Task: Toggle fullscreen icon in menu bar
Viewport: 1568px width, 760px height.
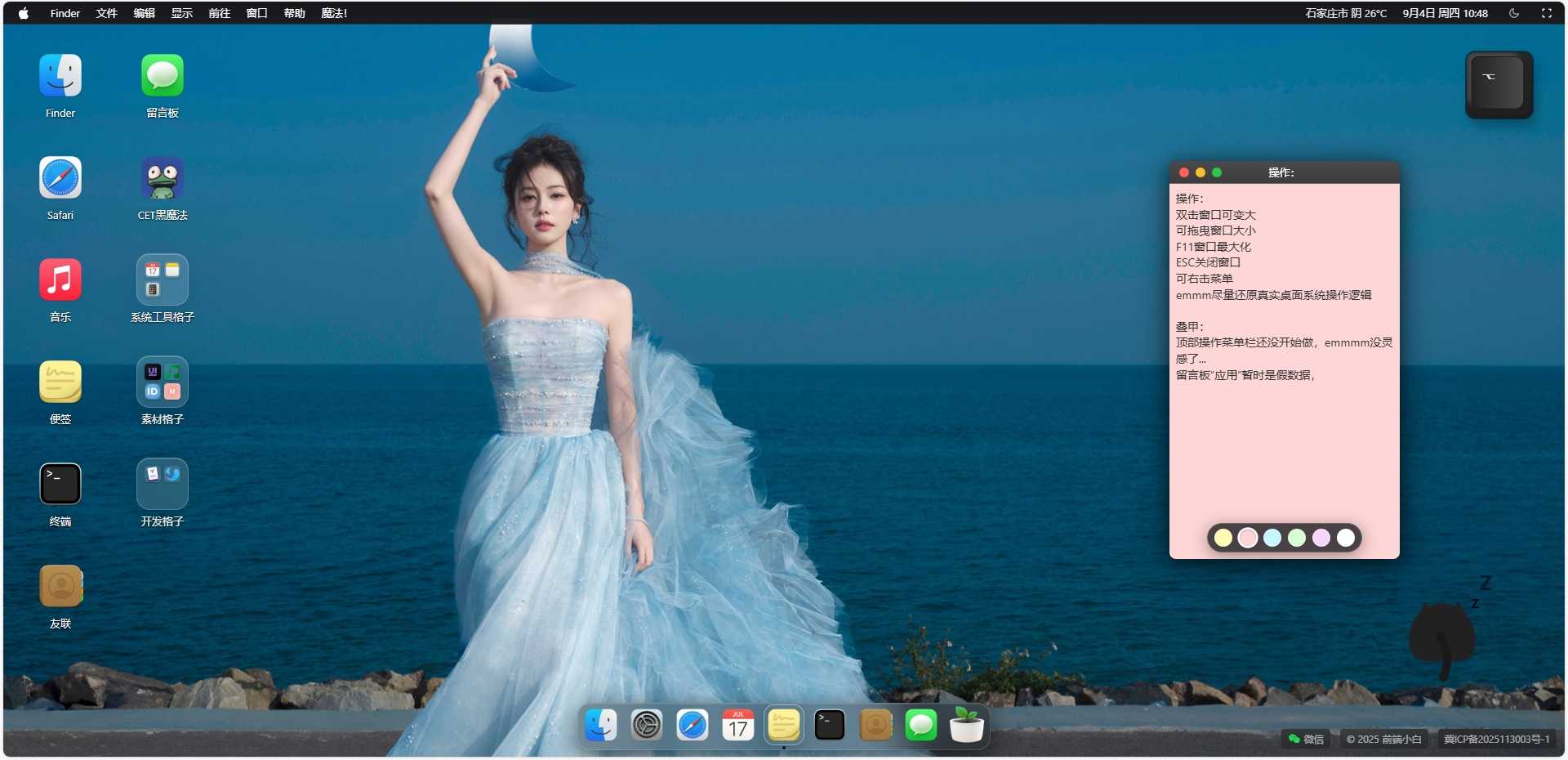Action: [1547, 13]
